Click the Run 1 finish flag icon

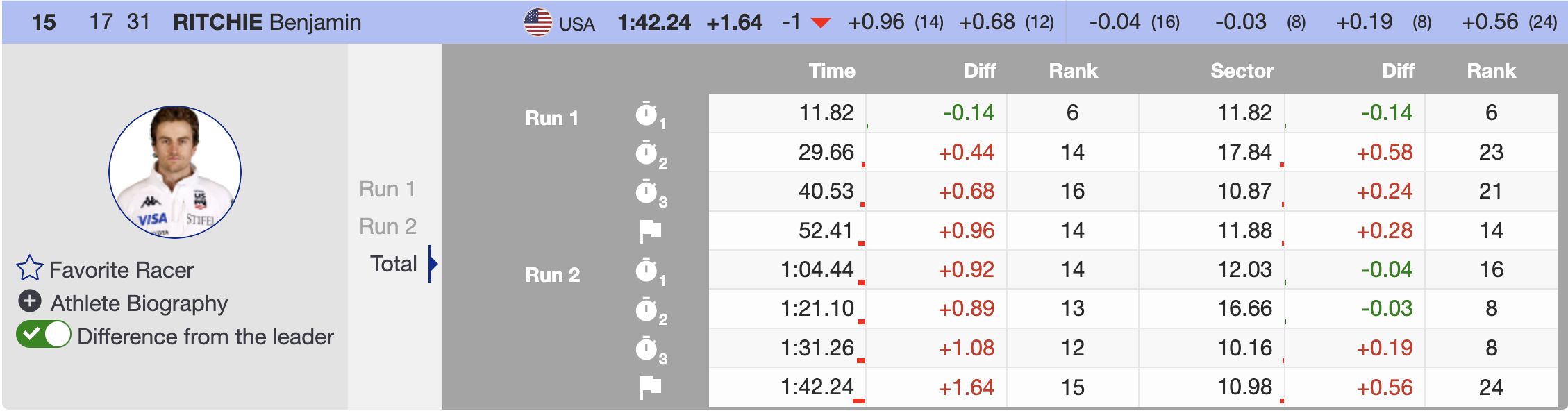point(650,231)
